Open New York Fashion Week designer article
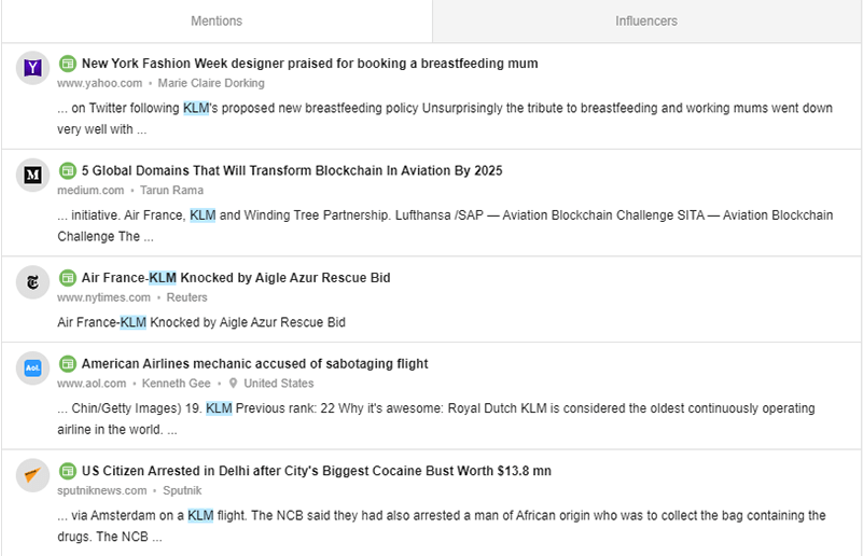 click(309, 64)
